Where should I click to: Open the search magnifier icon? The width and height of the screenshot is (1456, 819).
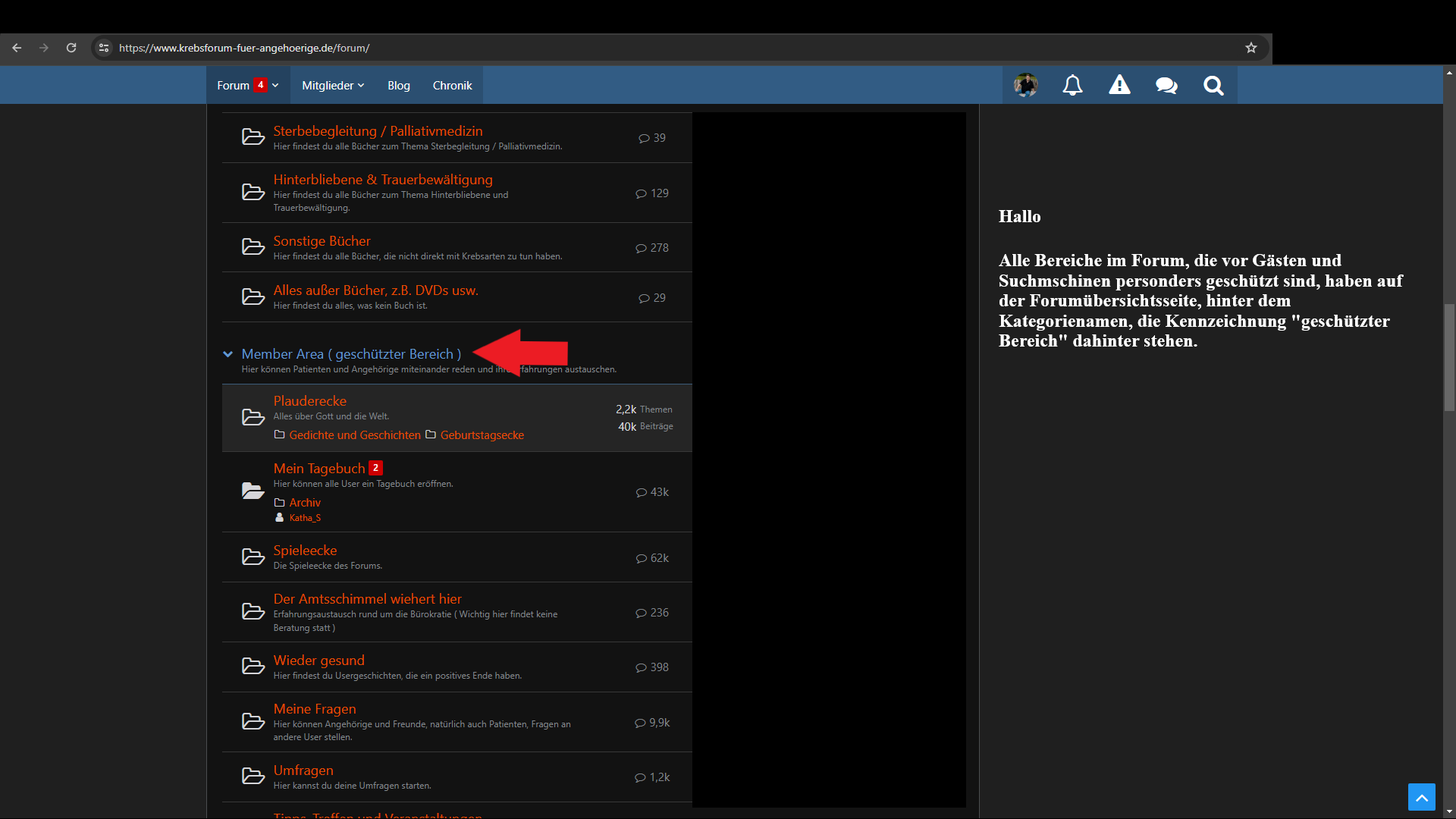[x=1213, y=85]
